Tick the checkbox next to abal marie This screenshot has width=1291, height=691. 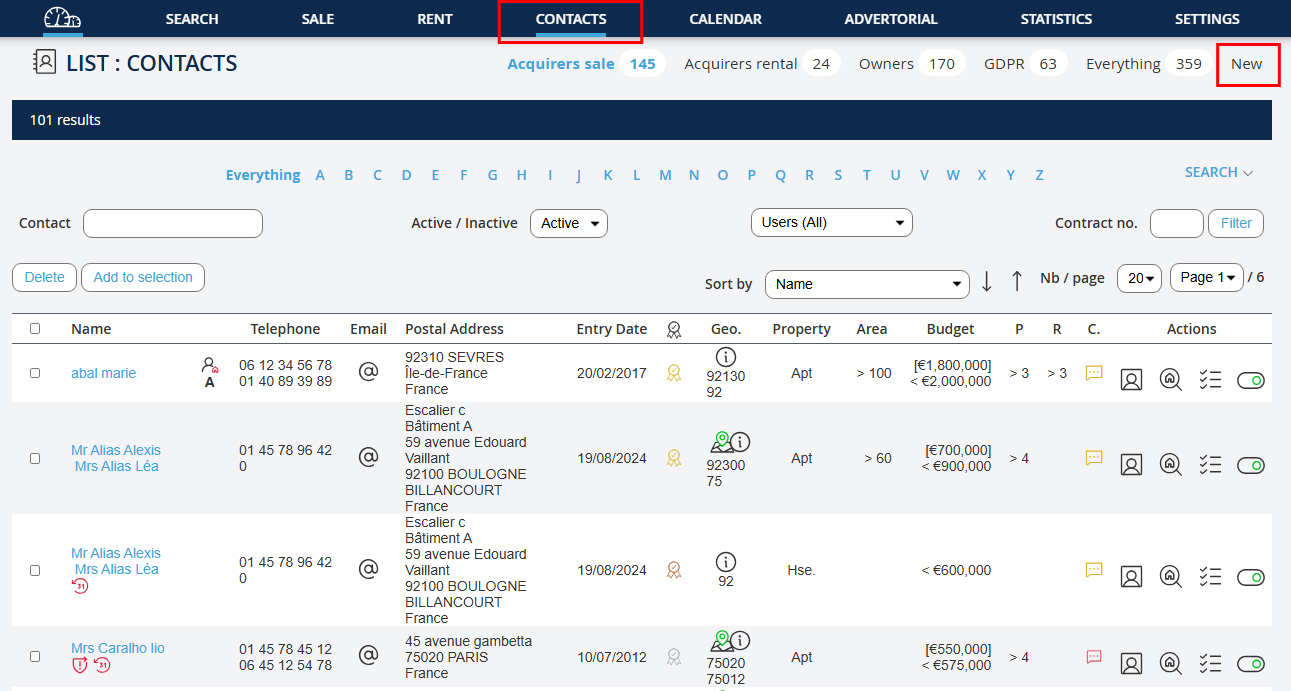click(35, 373)
